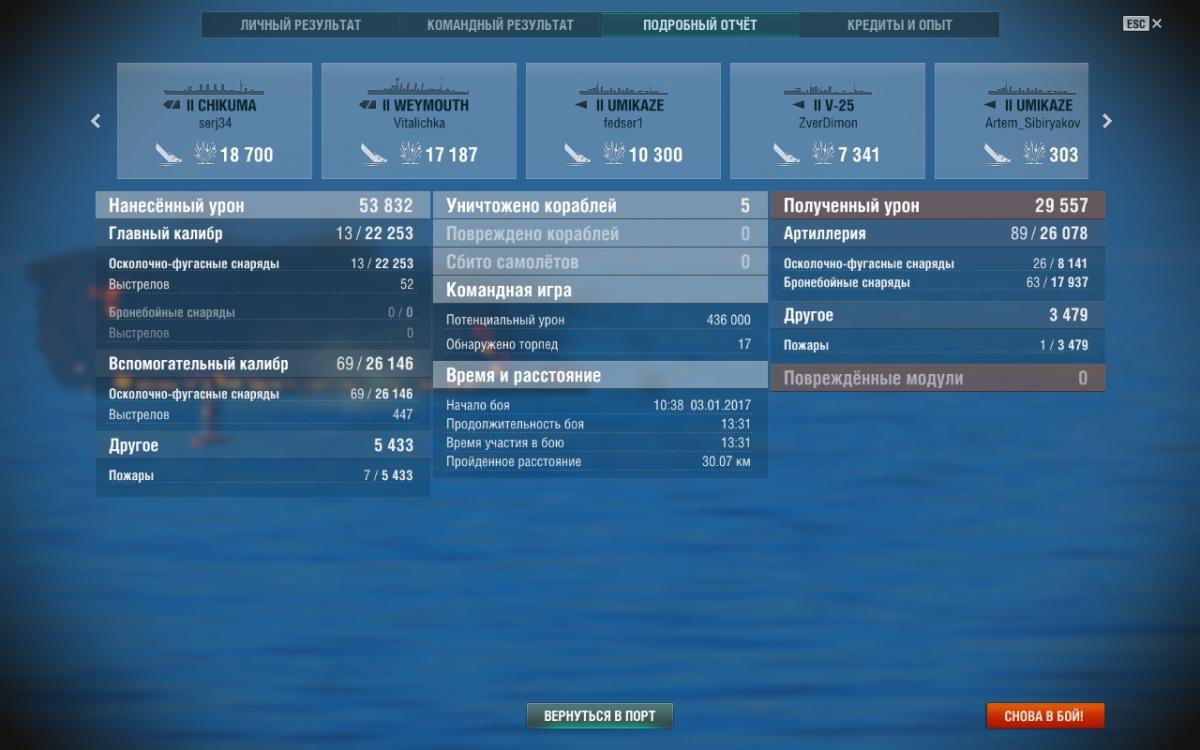Click the V-25 ship silhouette icon
Viewport: 1200px width, 750px height.
[x=827, y=87]
